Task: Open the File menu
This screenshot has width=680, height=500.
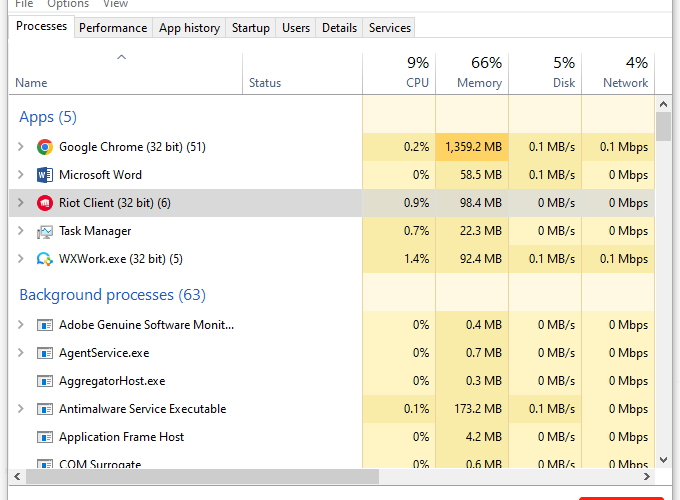Action: point(24,4)
